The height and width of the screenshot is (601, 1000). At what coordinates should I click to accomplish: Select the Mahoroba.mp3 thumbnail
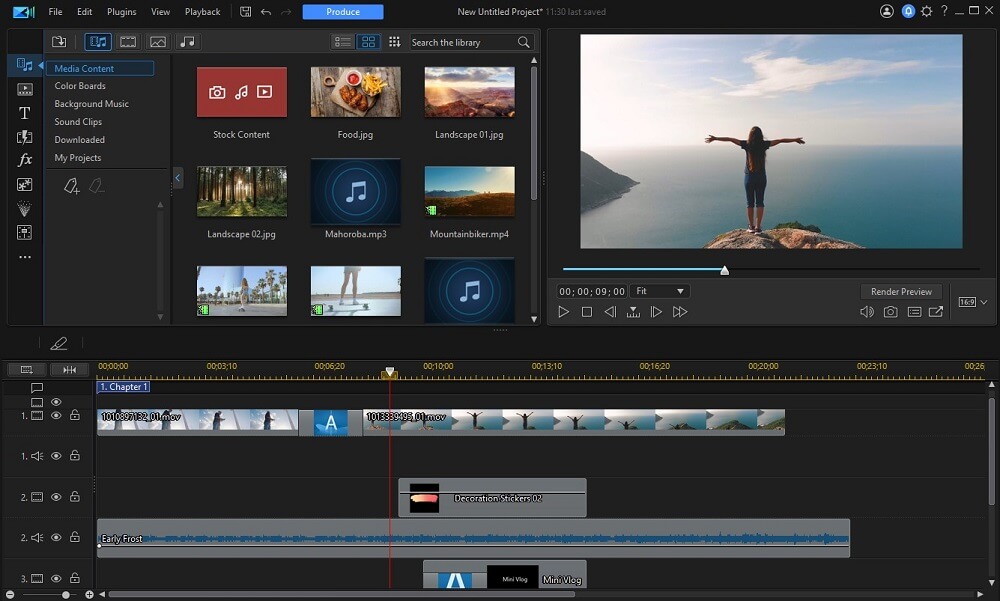355,191
